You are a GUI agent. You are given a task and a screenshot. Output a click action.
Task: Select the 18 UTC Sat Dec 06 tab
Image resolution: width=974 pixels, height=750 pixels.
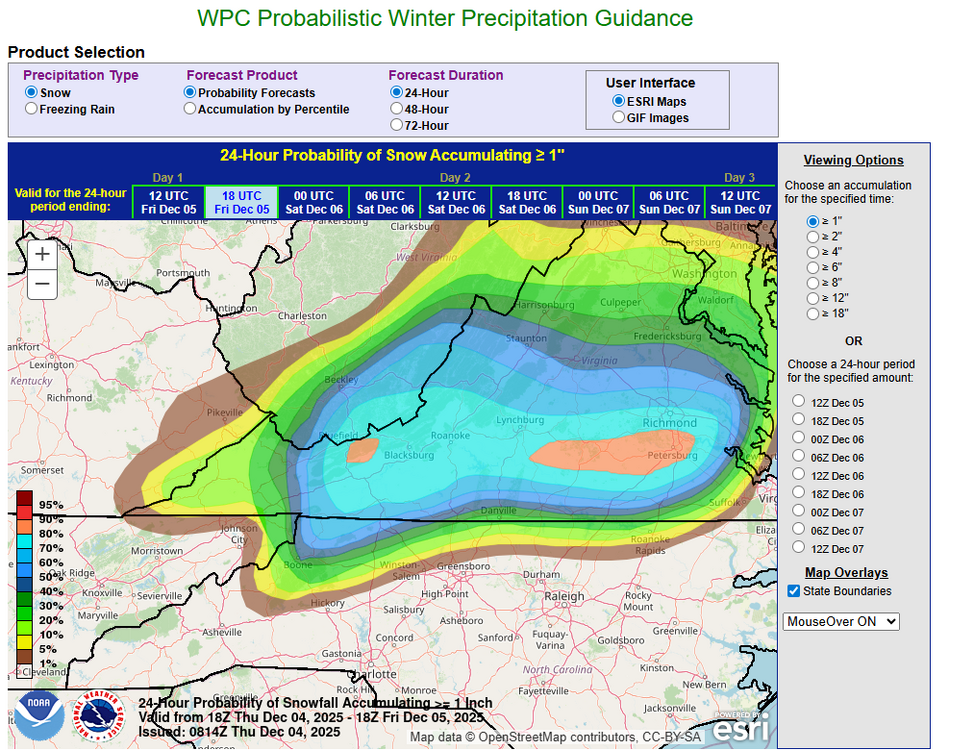pyautogui.click(x=527, y=202)
